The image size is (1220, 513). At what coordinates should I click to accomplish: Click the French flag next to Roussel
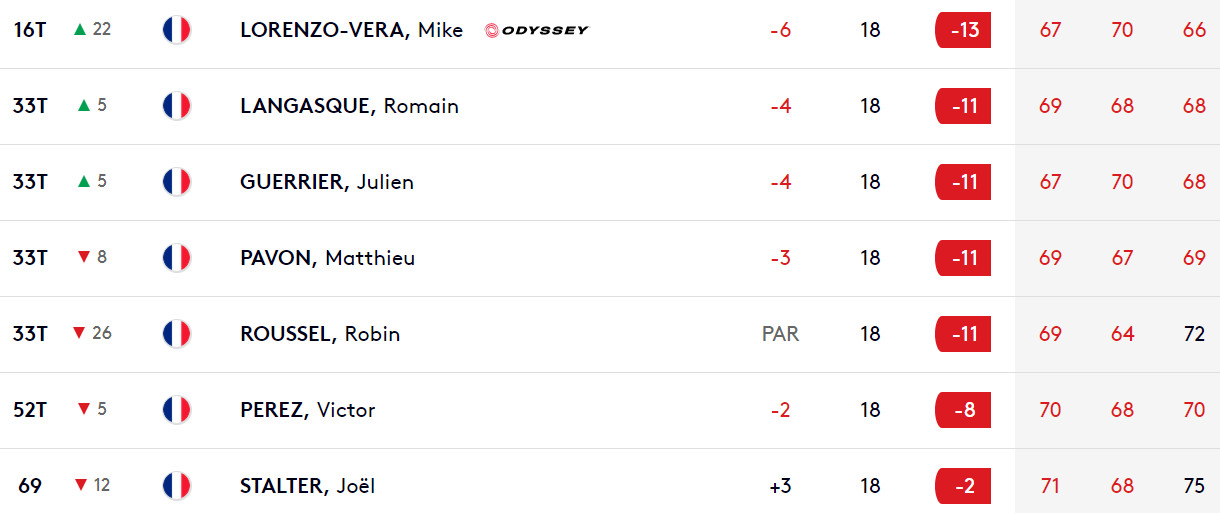point(176,333)
